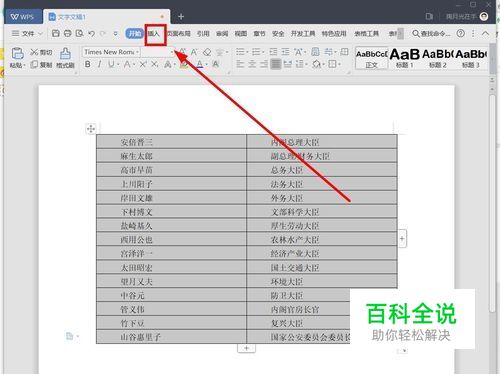Add a table row with bottom plus button

pos(246,348)
